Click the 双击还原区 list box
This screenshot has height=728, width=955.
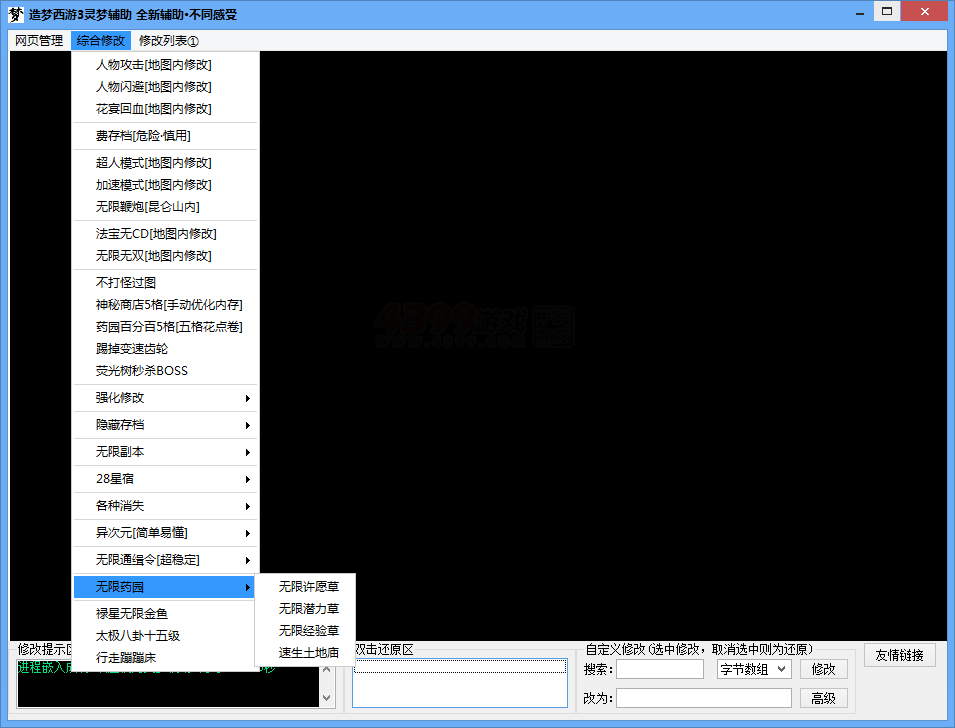pyautogui.click(x=460, y=683)
